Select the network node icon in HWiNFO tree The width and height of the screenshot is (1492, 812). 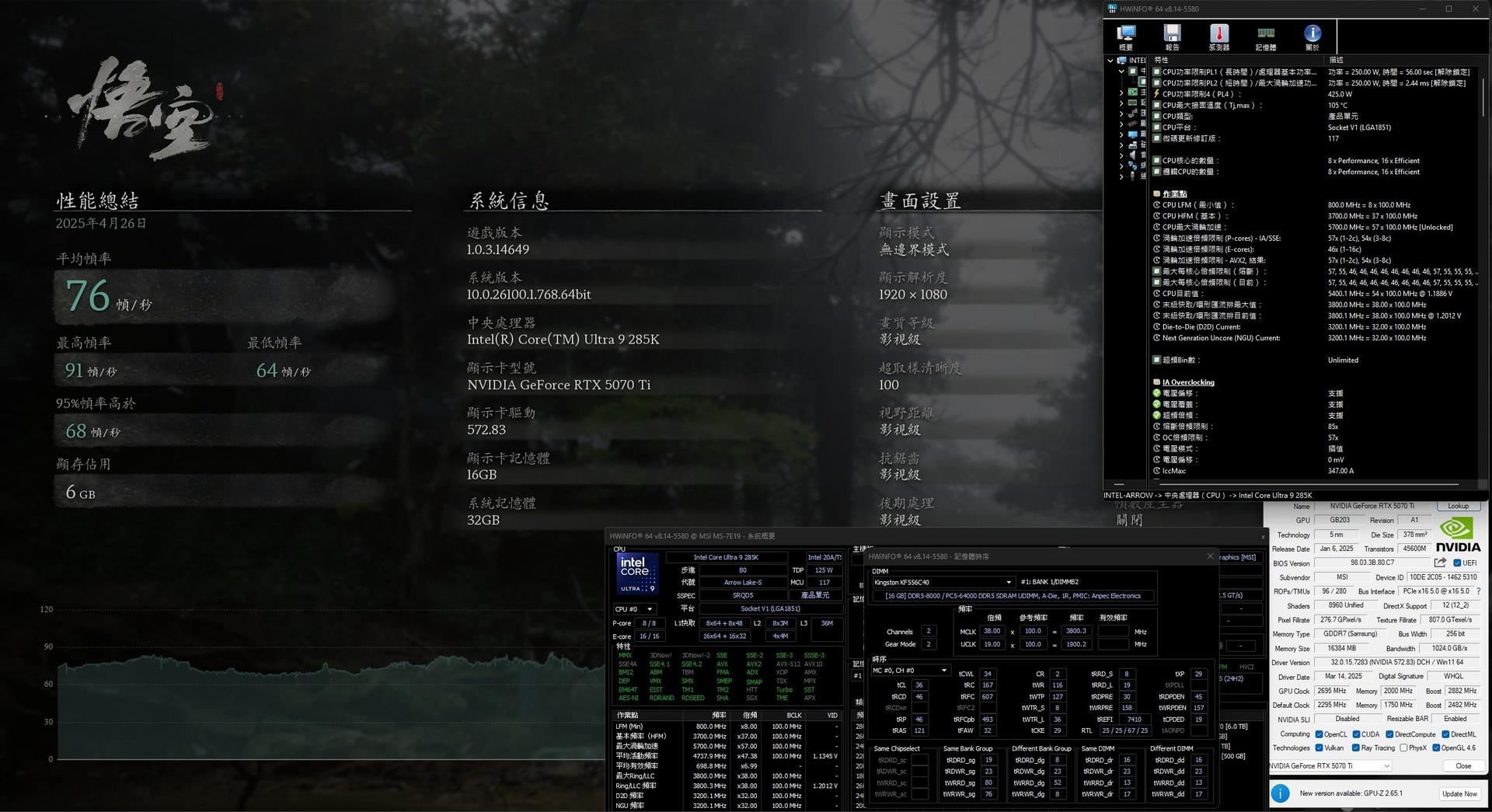click(x=1133, y=166)
